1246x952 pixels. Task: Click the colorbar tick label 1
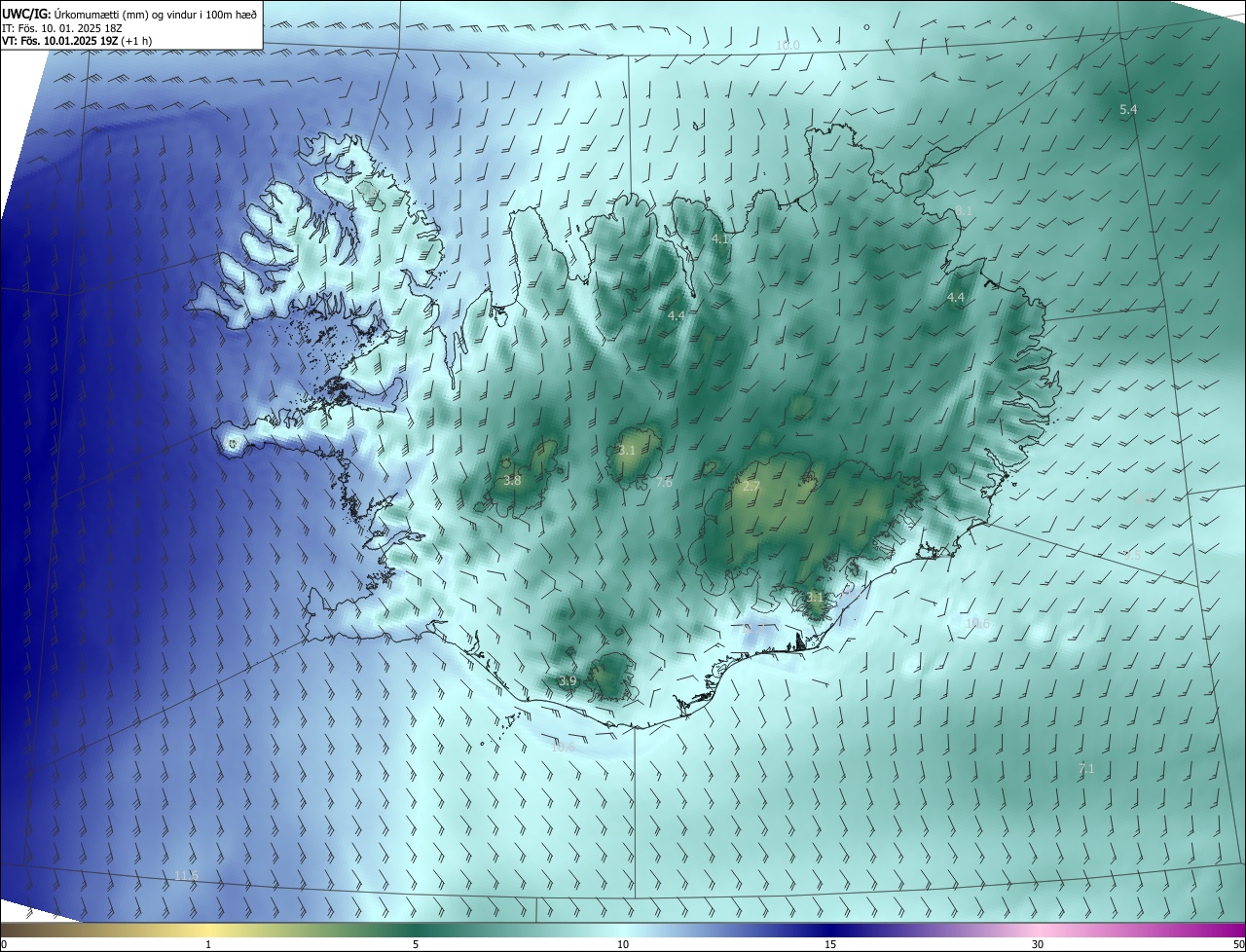[x=208, y=944]
